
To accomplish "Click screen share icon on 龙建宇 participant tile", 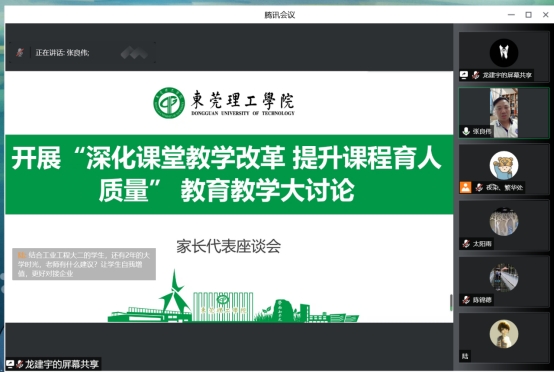I will pos(464,75).
